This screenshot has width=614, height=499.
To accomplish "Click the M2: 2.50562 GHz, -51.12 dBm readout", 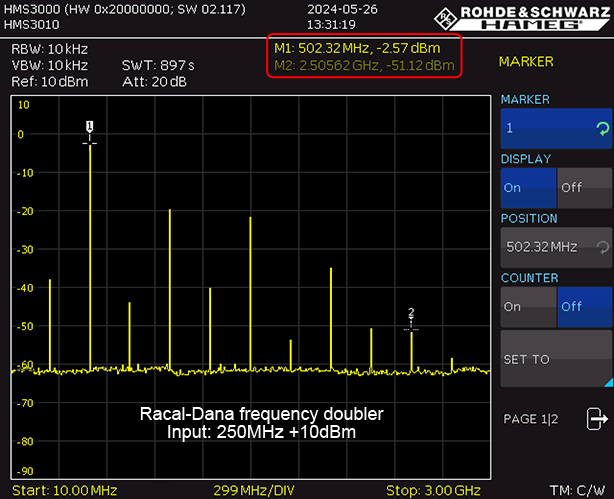I will coord(364,65).
